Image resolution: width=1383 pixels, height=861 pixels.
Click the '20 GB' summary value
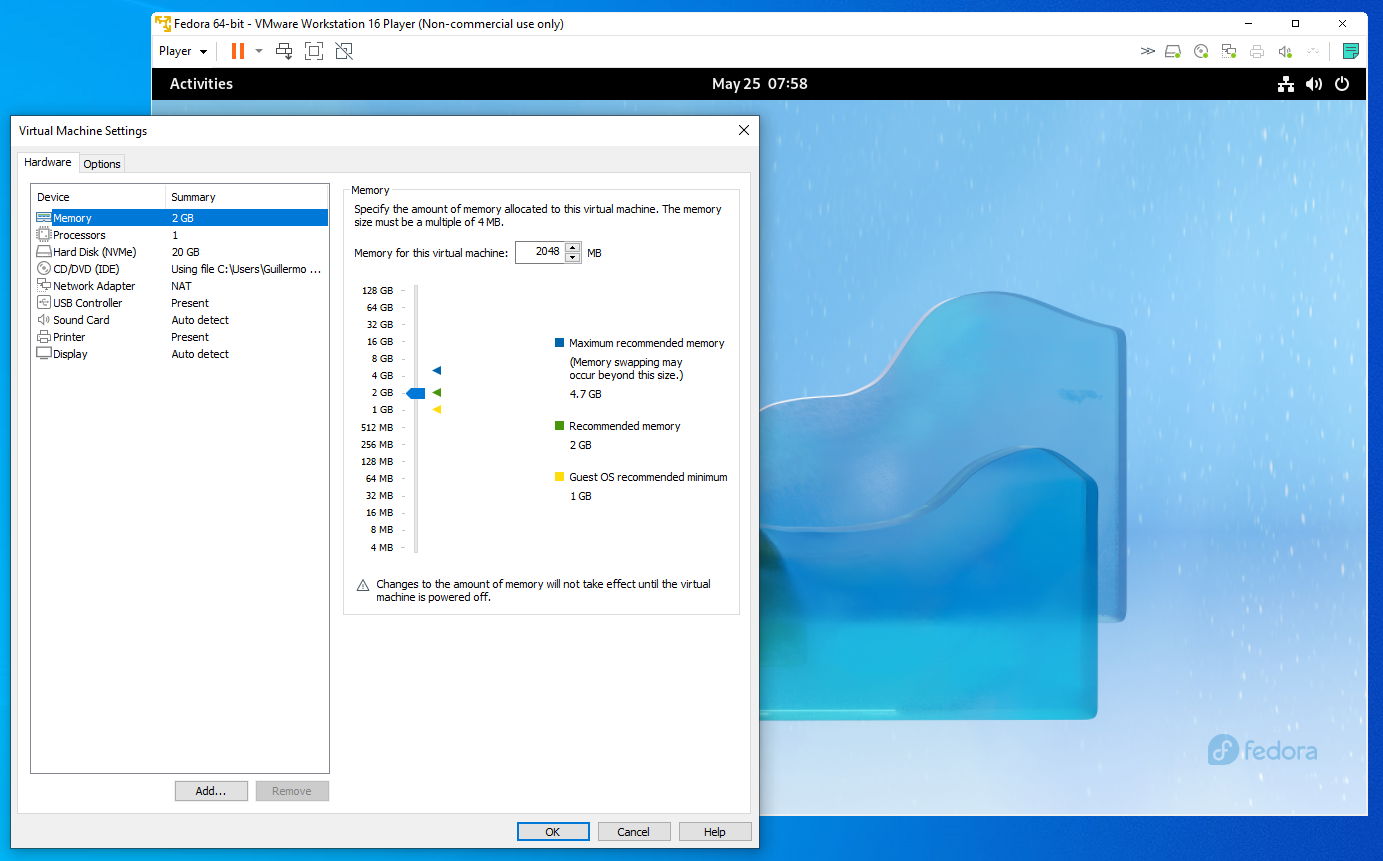(185, 252)
